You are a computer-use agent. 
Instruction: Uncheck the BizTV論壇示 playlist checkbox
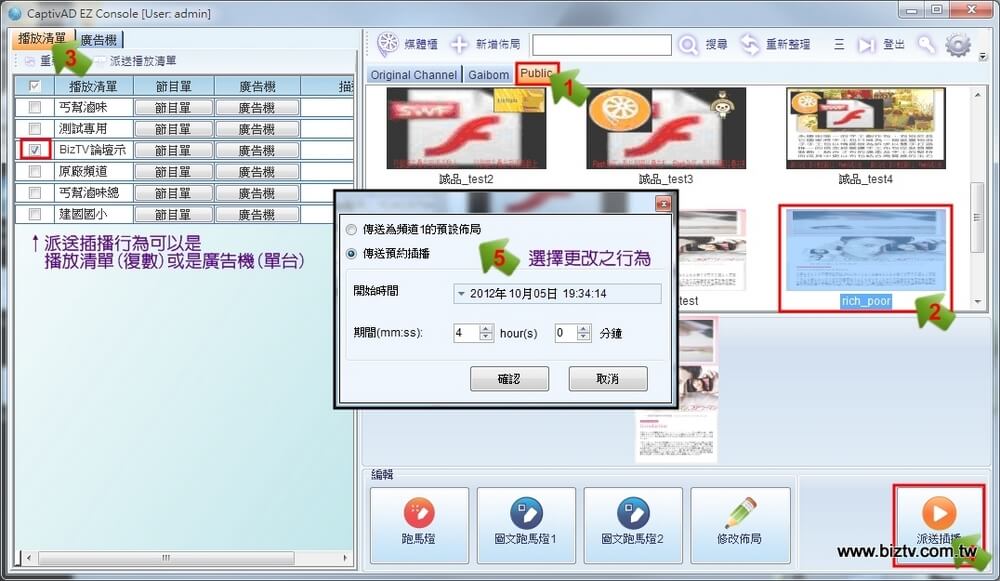pos(35,150)
